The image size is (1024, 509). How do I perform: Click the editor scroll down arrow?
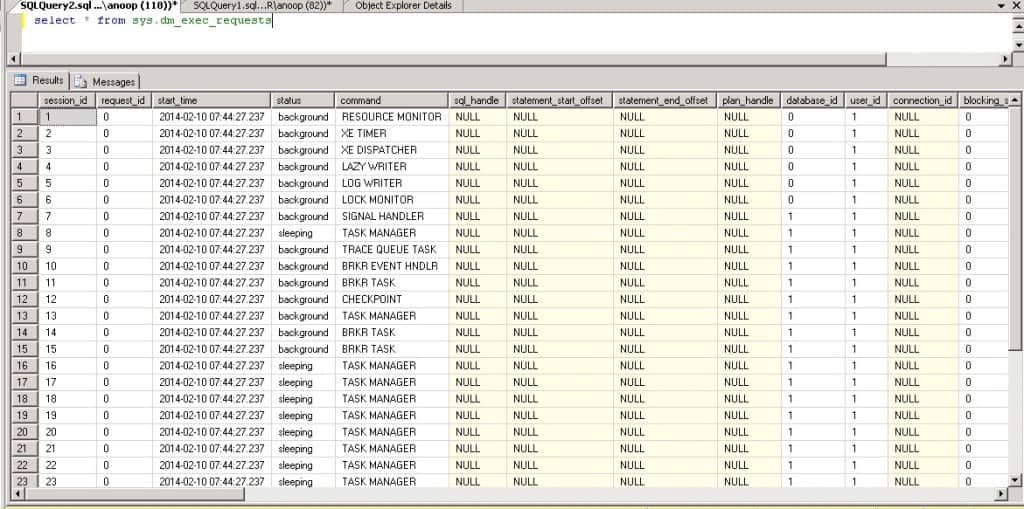(x=1016, y=45)
